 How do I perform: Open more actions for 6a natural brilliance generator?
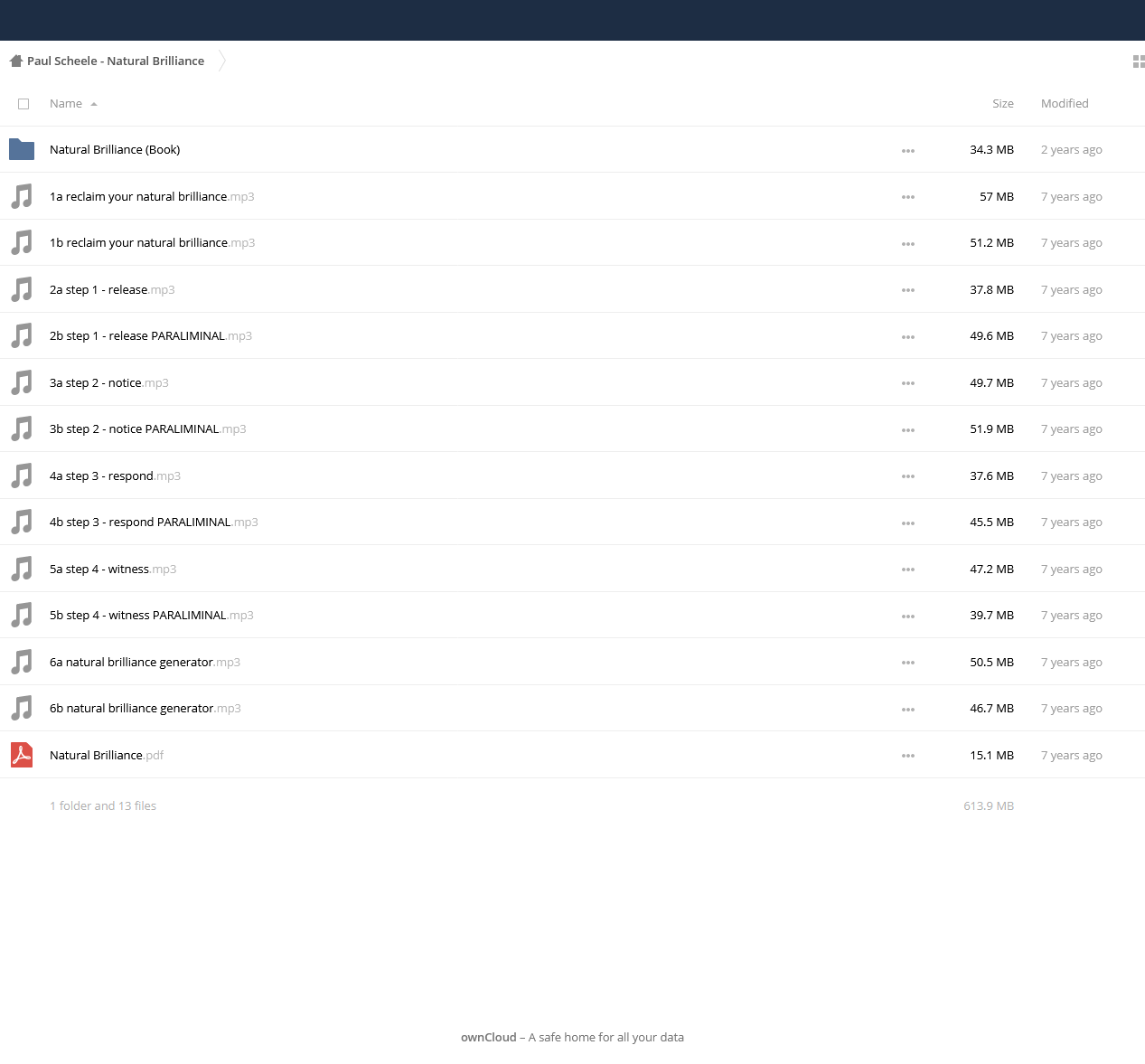908,663
